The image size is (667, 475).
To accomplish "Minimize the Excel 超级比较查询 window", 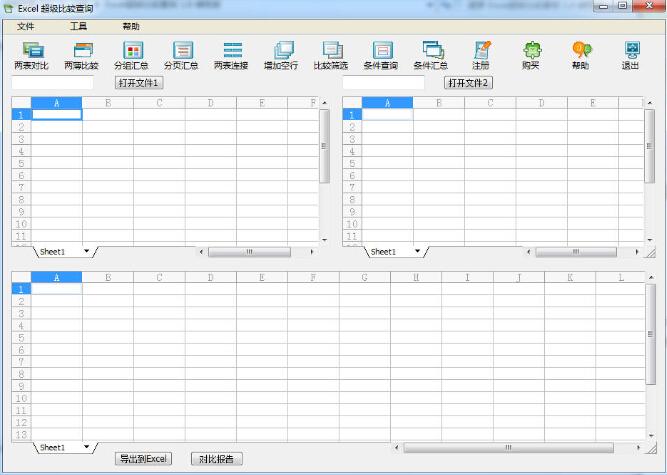I will click(x=604, y=6).
